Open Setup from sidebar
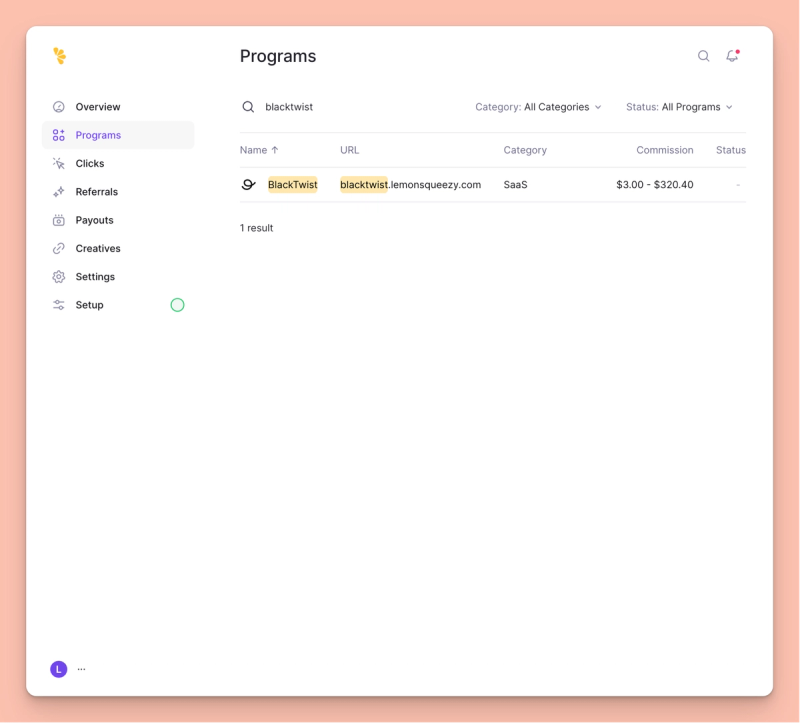This screenshot has height=723, width=800. [118, 305]
